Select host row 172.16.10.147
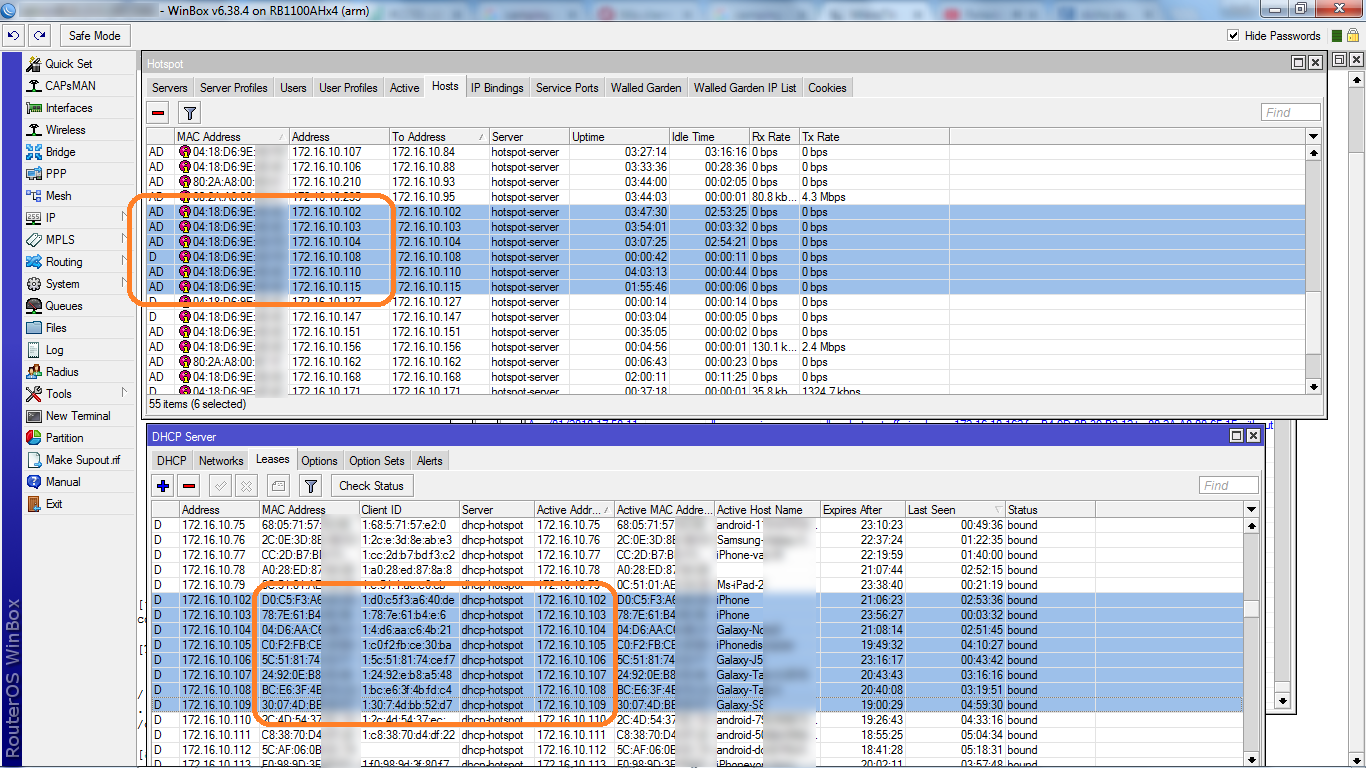Image resolution: width=1366 pixels, height=768 pixels. pyautogui.click(x=726, y=317)
